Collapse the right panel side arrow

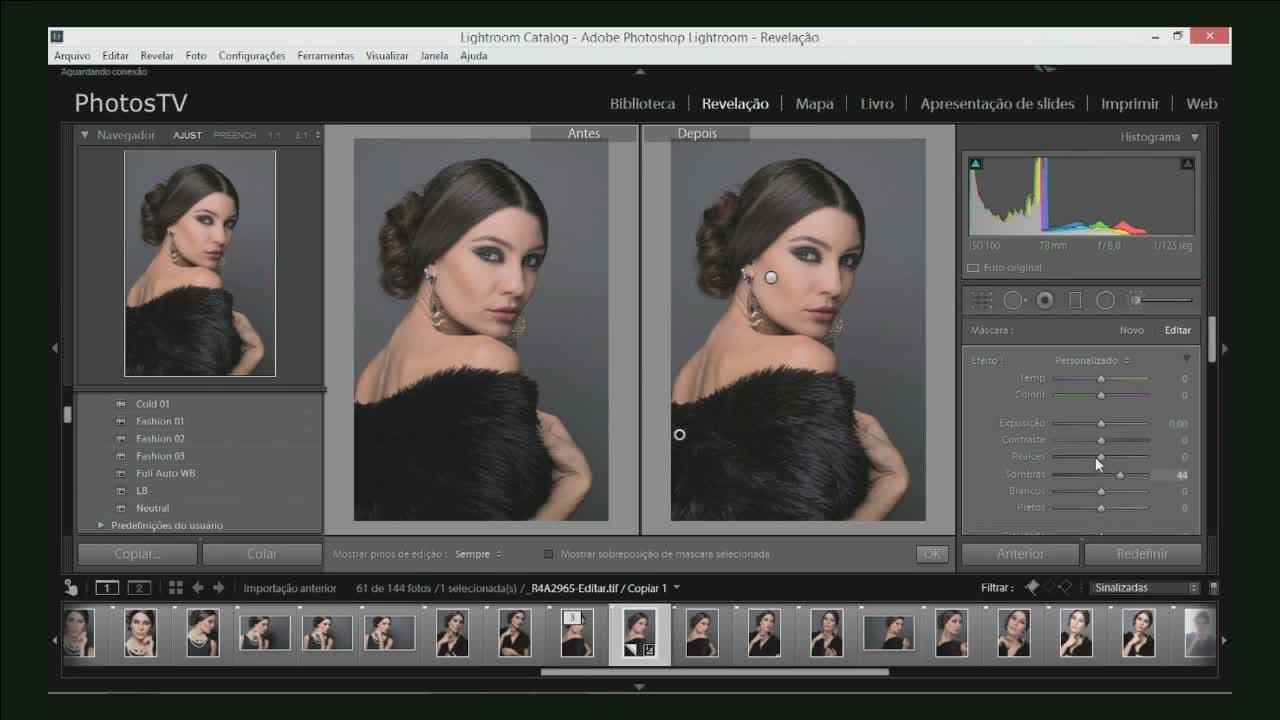click(1225, 348)
